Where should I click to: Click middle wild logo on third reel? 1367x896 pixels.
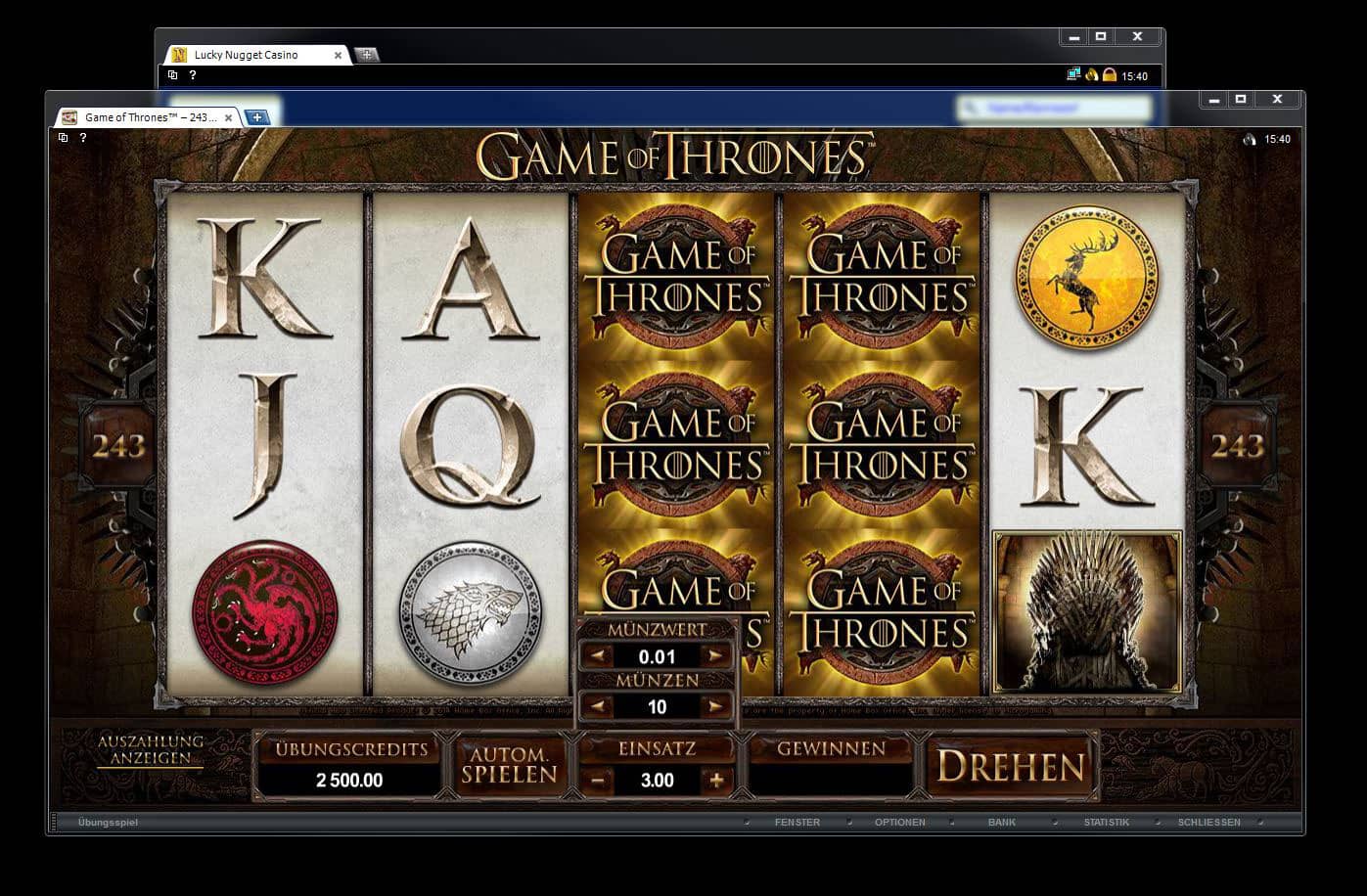pos(676,444)
